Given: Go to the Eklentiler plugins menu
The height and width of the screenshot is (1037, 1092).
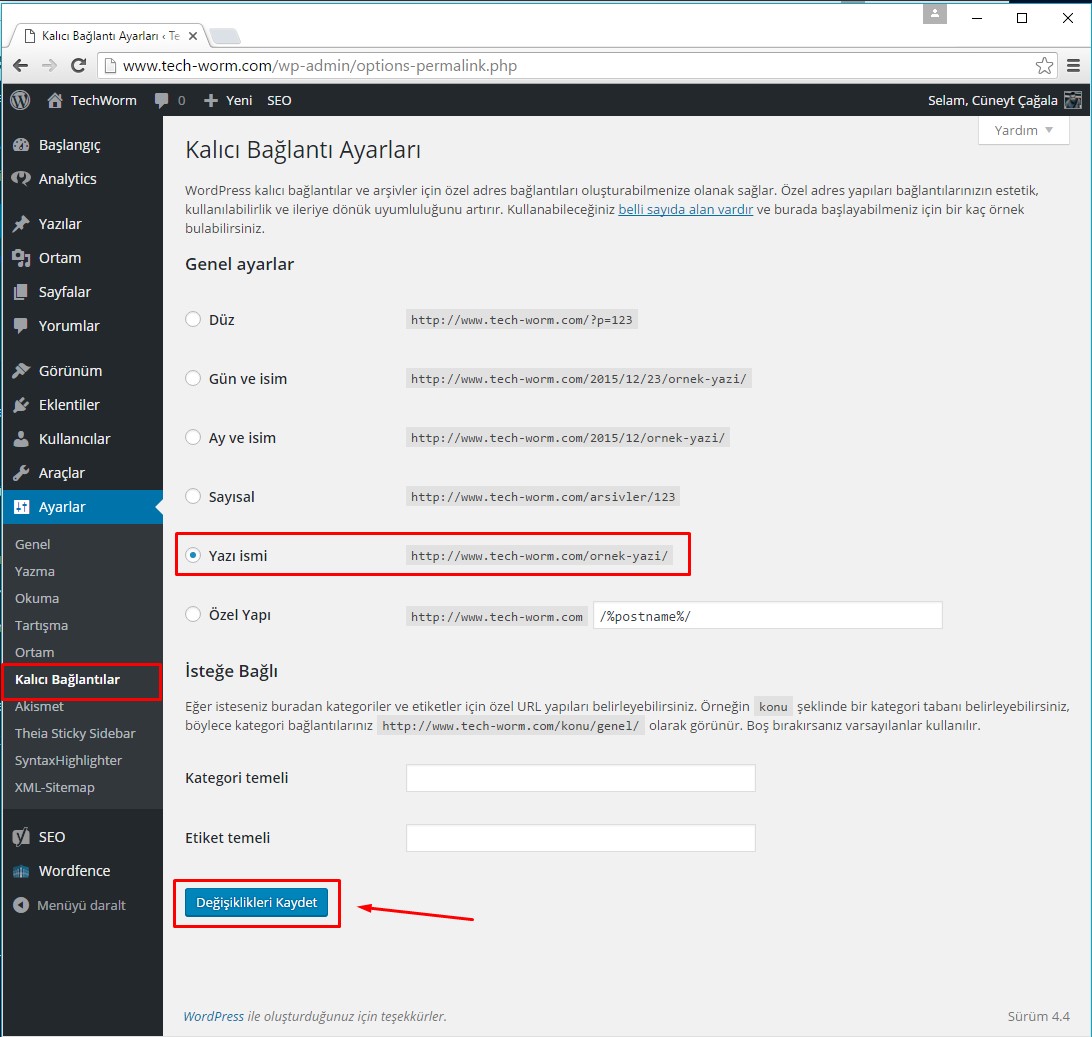Looking at the screenshot, I should 68,405.
